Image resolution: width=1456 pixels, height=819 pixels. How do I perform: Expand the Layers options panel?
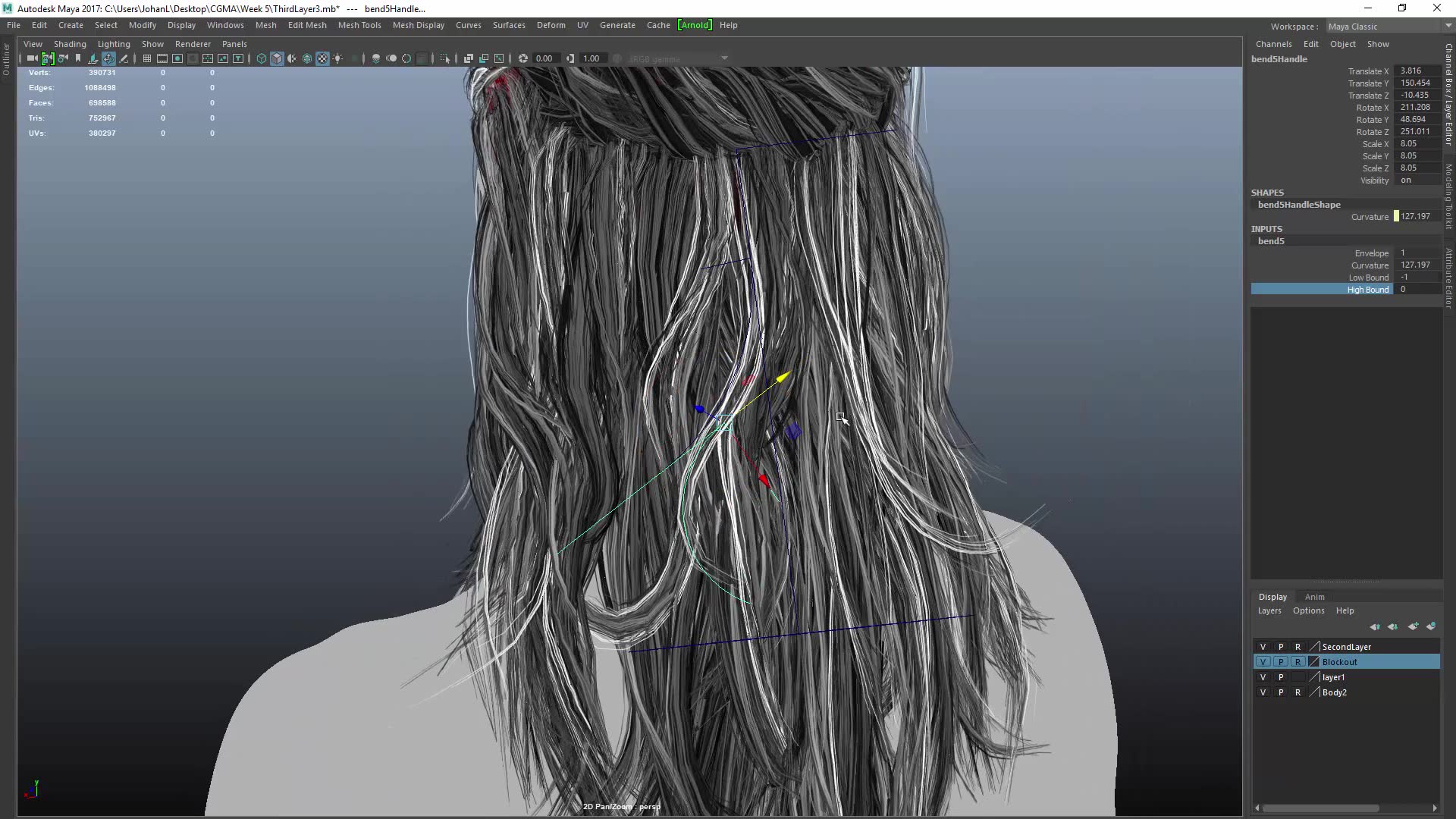pos(1309,610)
